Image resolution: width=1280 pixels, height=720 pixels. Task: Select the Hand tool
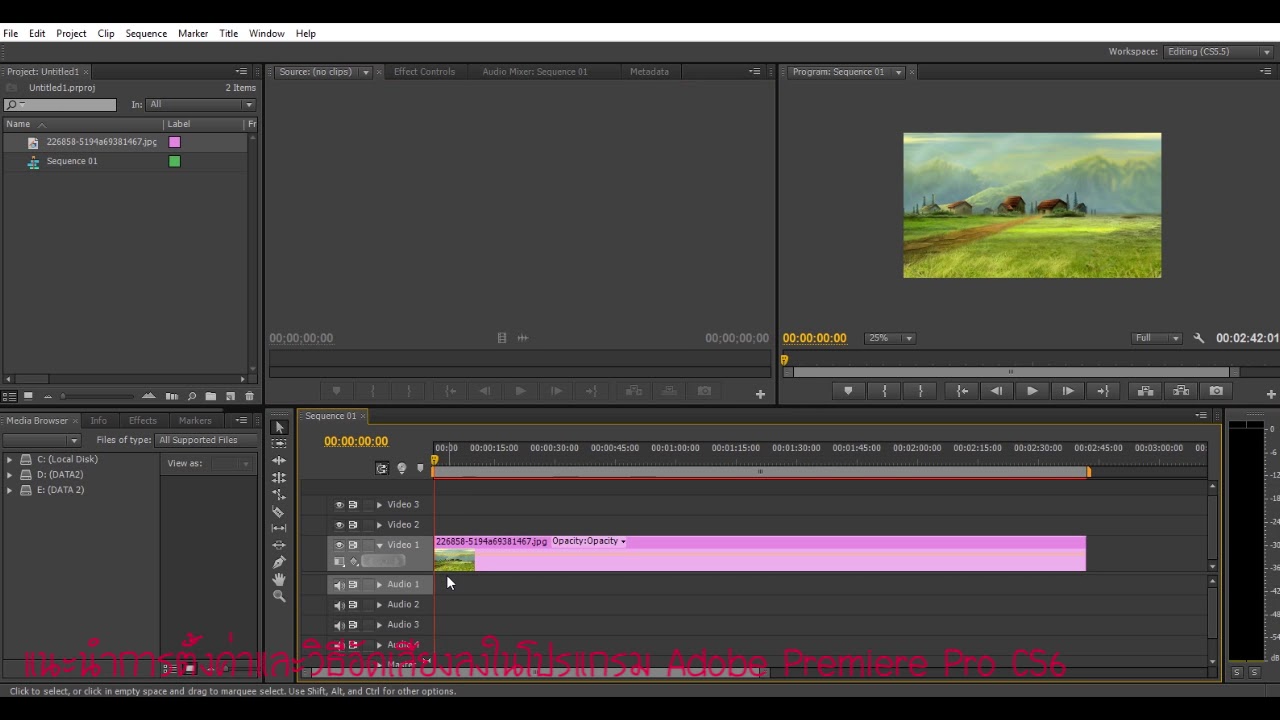279,579
